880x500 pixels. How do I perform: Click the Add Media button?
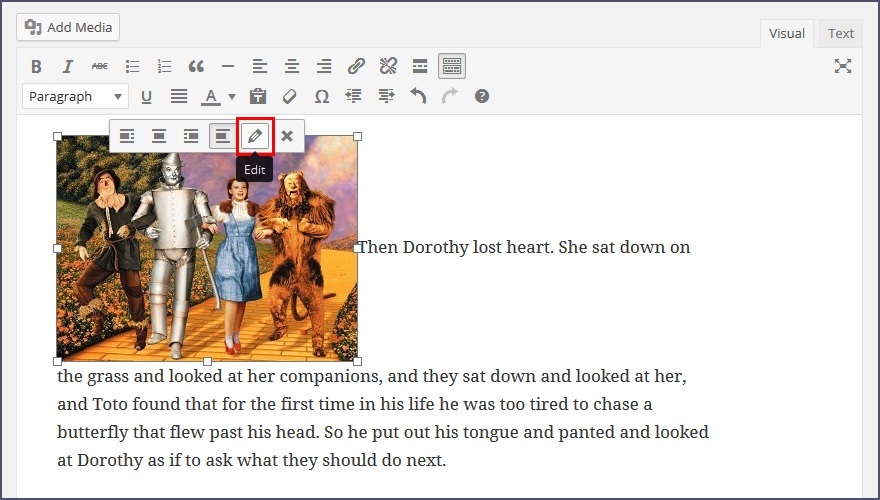point(68,27)
